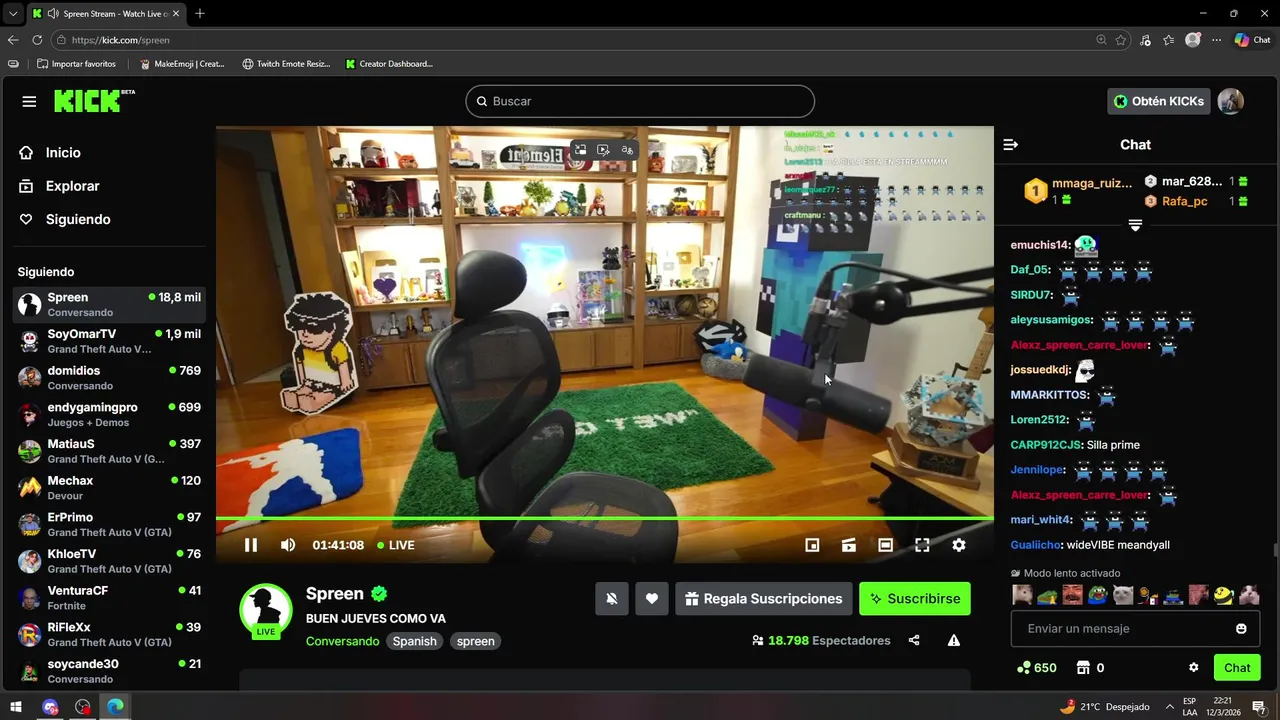The image size is (1280, 720).
Task: Pause the live stream
Action: pyautogui.click(x=251, y=545)
